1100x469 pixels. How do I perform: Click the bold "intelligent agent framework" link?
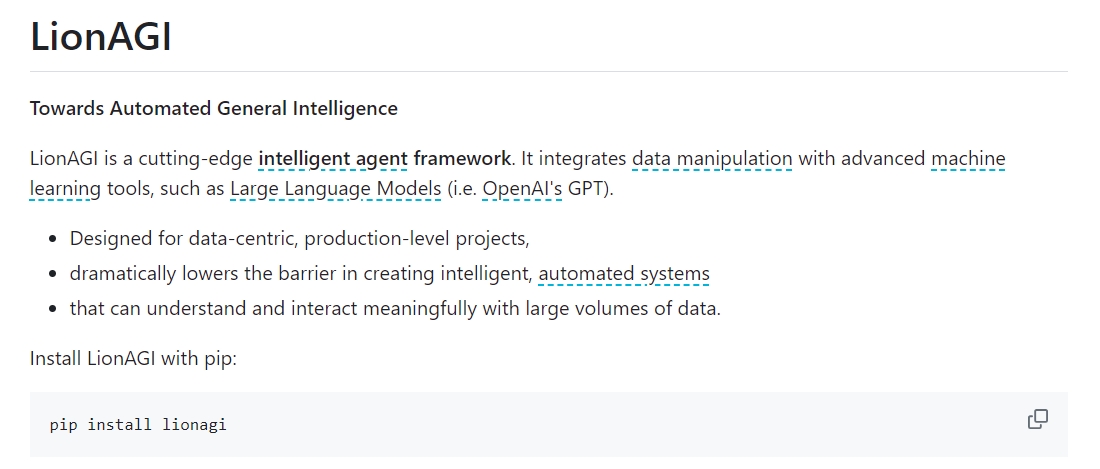click(x=385, y=159)
